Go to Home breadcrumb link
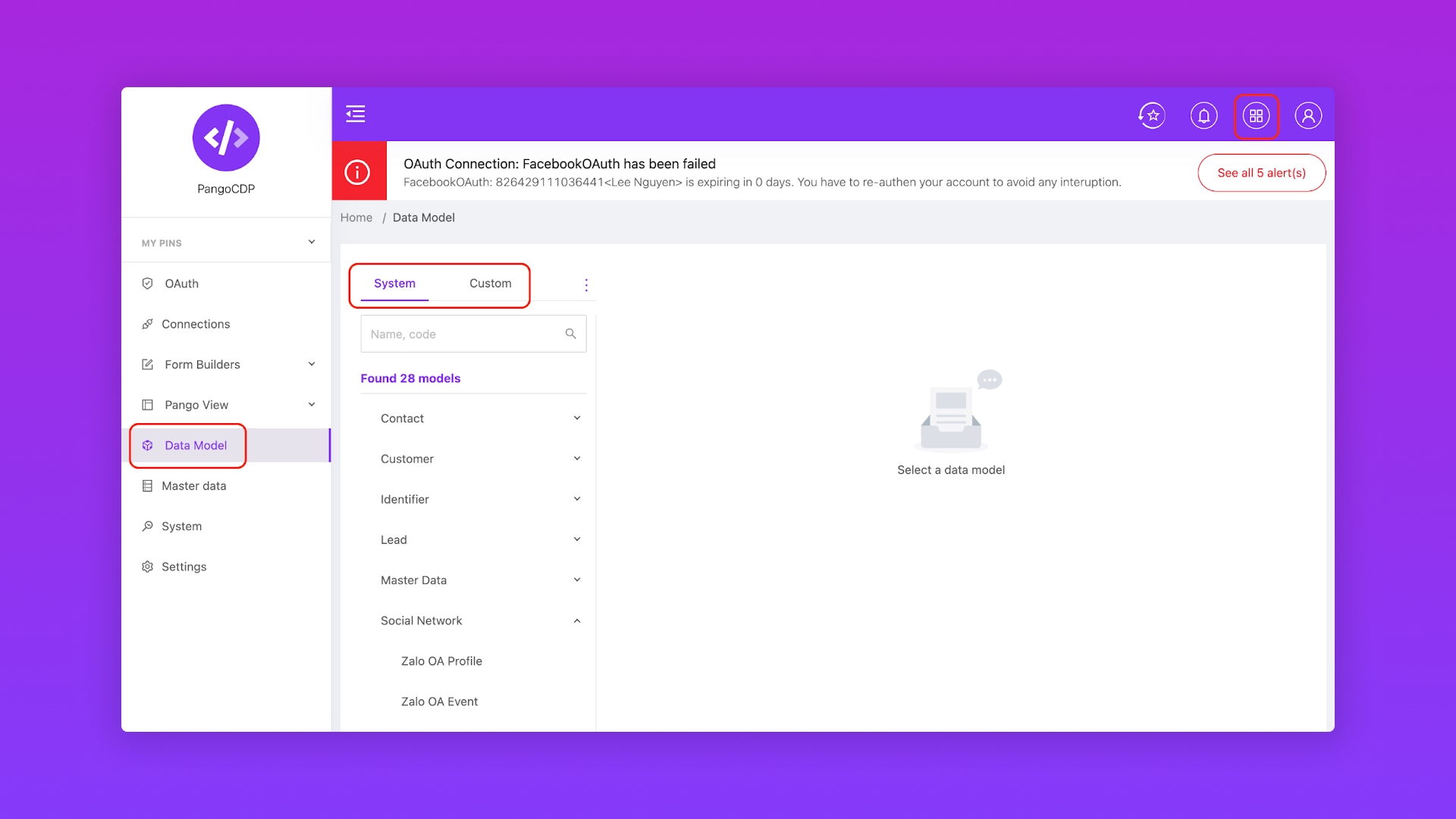 [x=356, y=218]
